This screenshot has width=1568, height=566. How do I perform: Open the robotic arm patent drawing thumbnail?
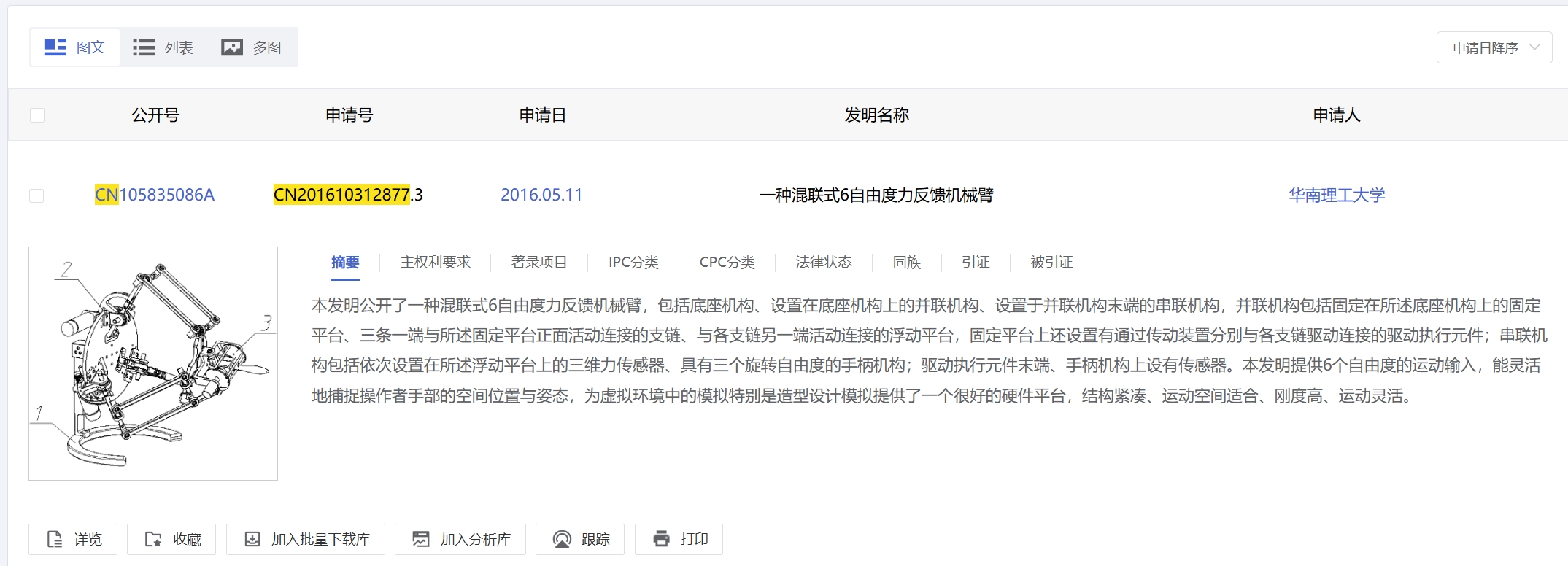[153, 363]
